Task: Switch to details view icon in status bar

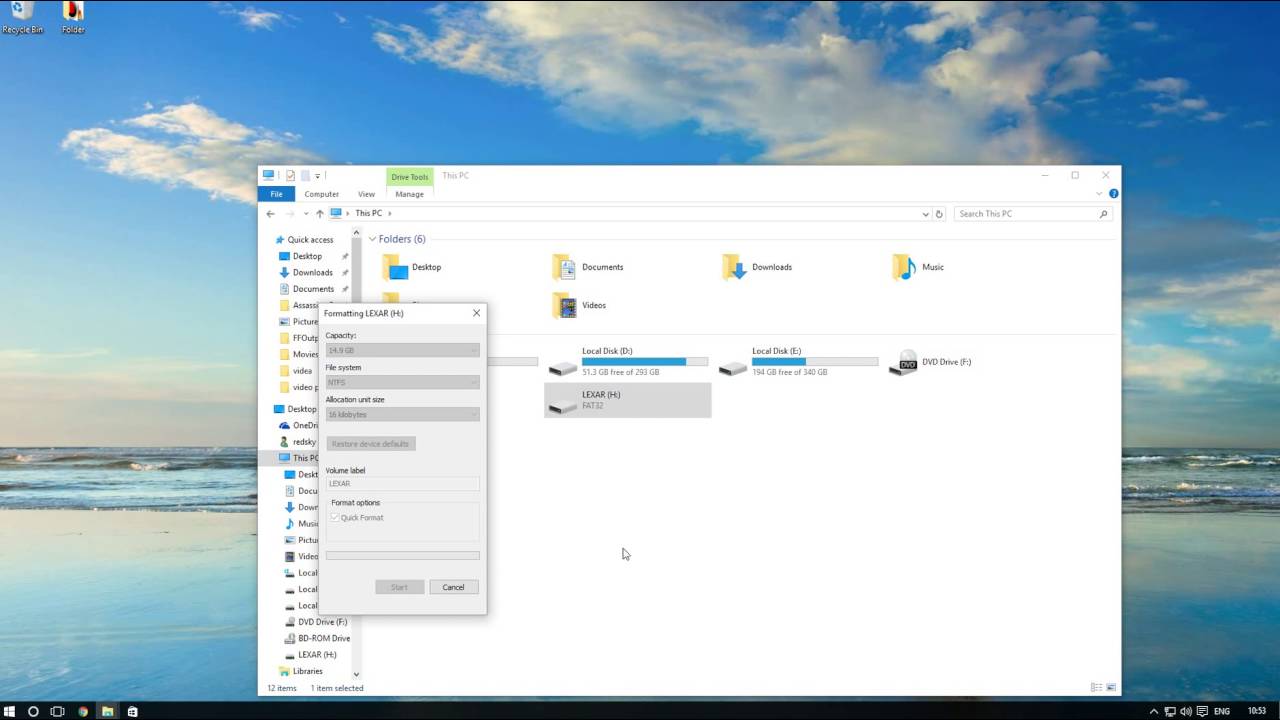Action: tap(1096, 688)
